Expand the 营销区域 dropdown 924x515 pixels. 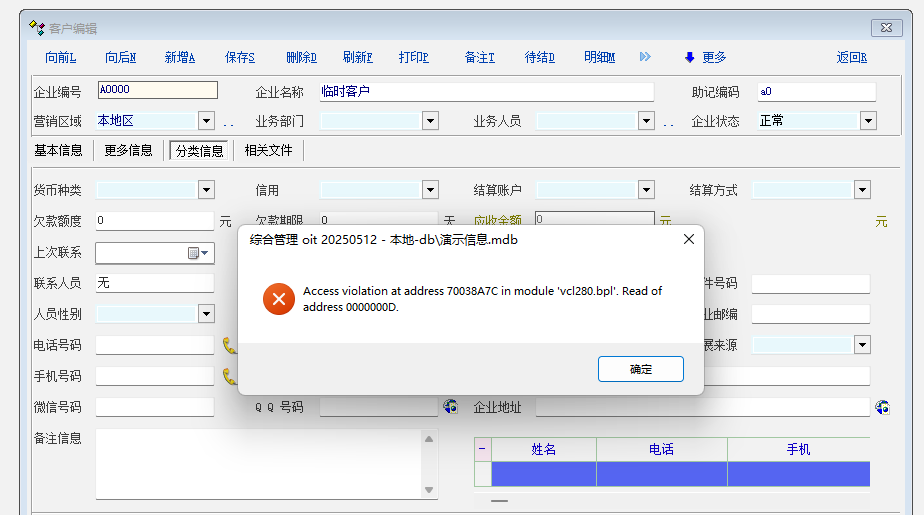[x=206, y=121]
